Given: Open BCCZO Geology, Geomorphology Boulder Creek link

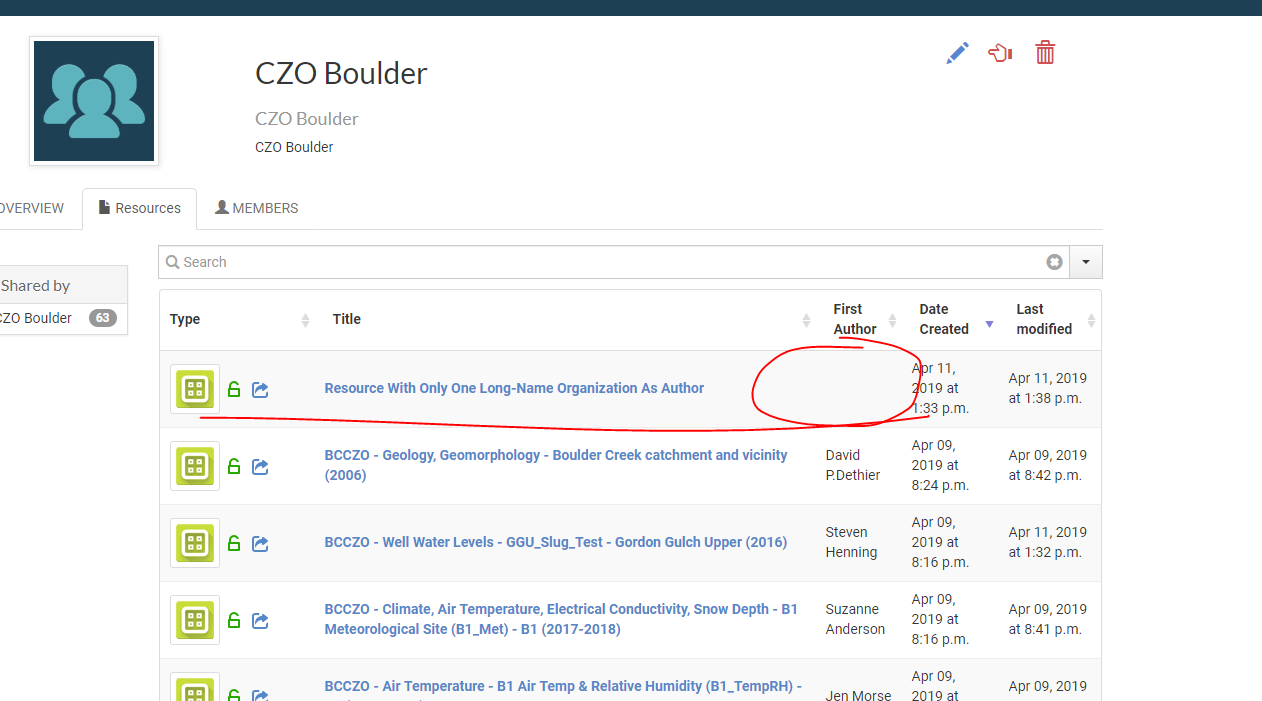Looking at the screenshot, I should [x=556, y=465].
